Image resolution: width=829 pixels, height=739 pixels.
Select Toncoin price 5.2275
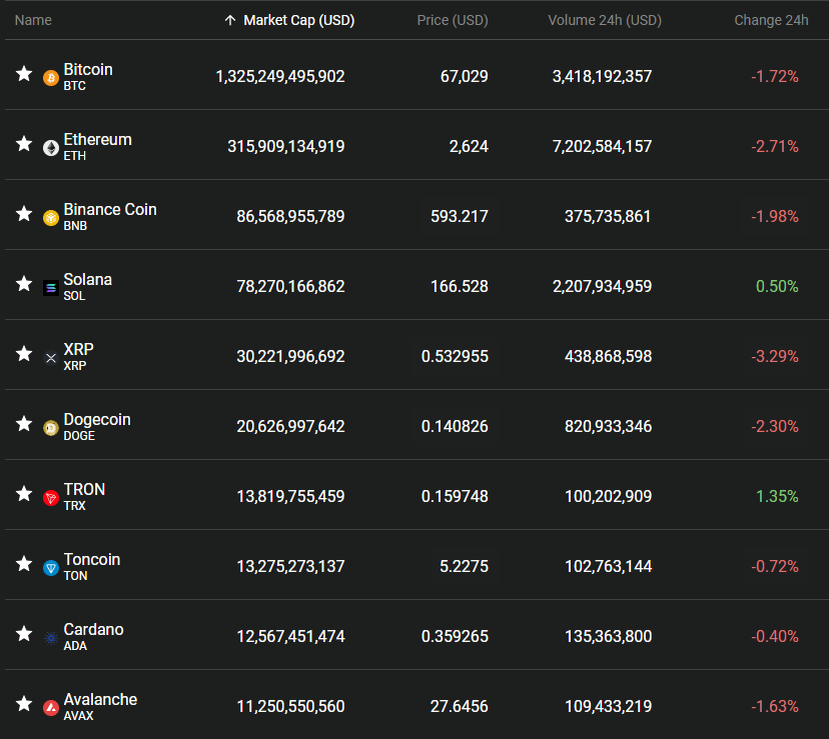464,566
